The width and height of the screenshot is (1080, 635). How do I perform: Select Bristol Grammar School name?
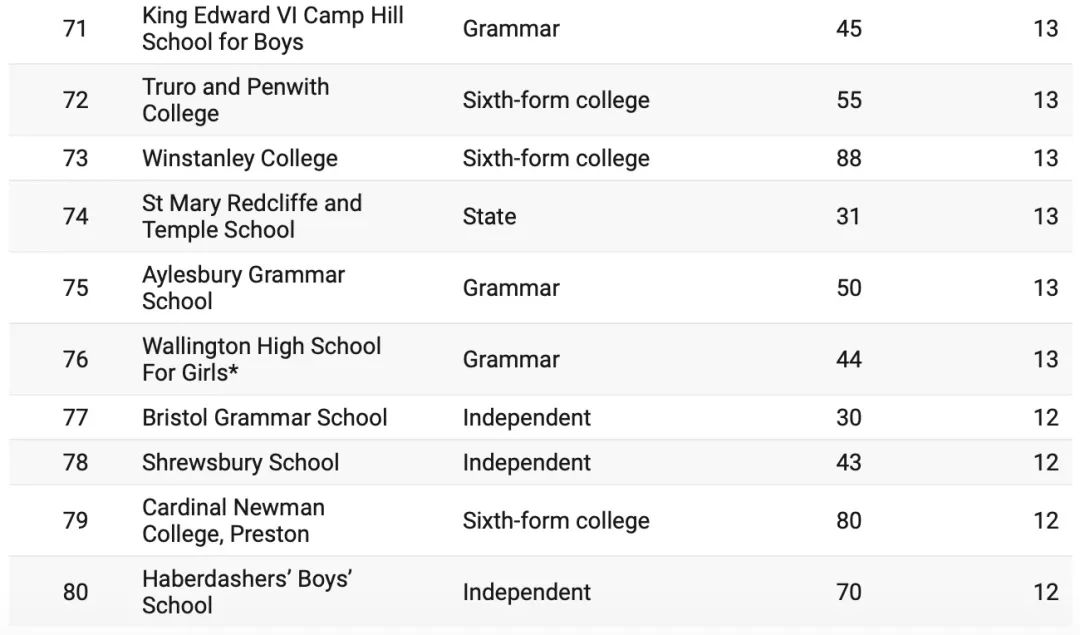pyautogui.click(x=264, y=417)
